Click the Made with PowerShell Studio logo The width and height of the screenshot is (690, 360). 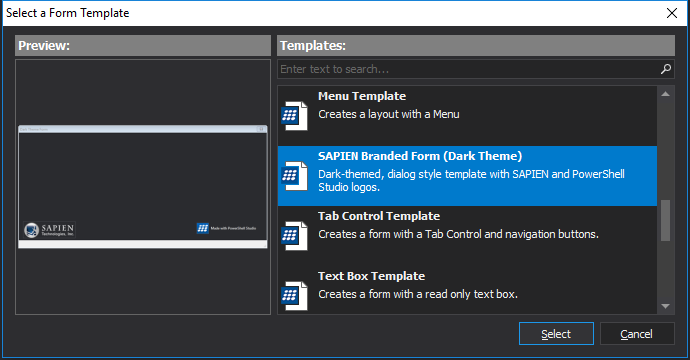226,228
